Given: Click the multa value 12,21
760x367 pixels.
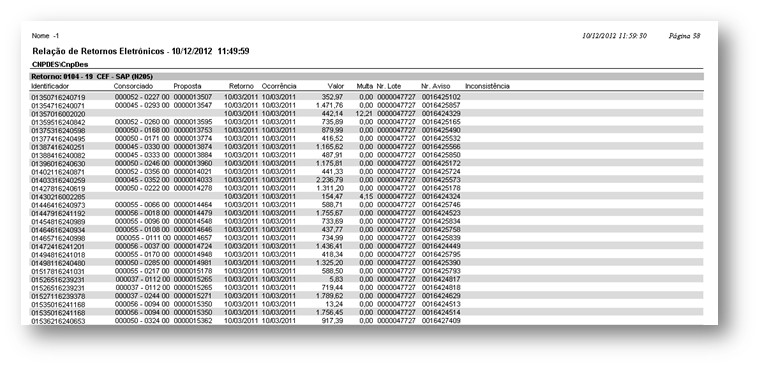Looking at the screenshot, I should coord(364,113).
